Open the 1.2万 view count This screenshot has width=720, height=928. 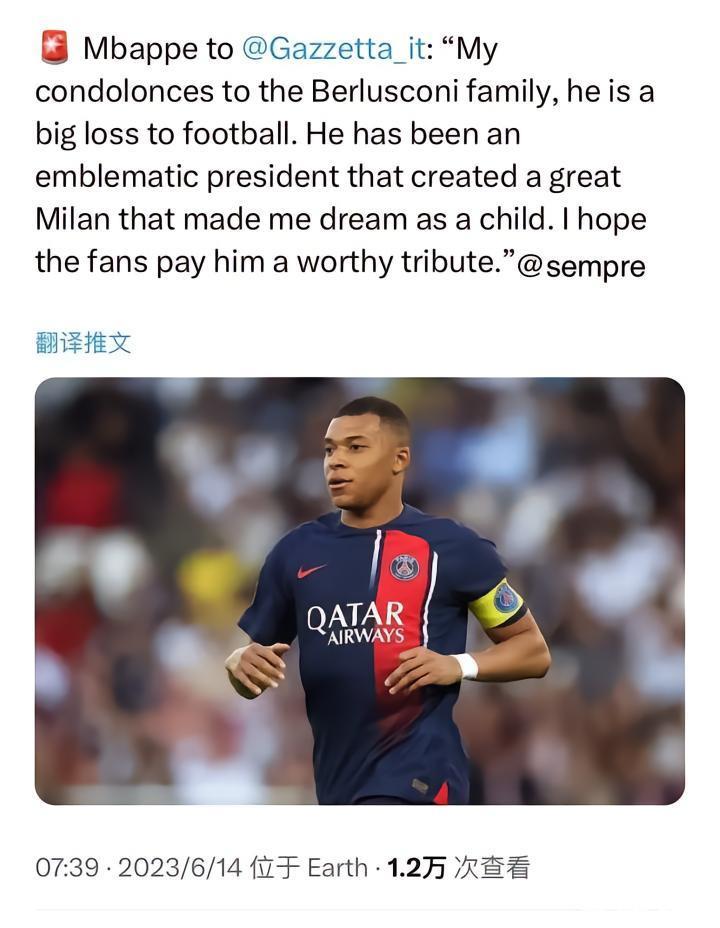[416, 868]
